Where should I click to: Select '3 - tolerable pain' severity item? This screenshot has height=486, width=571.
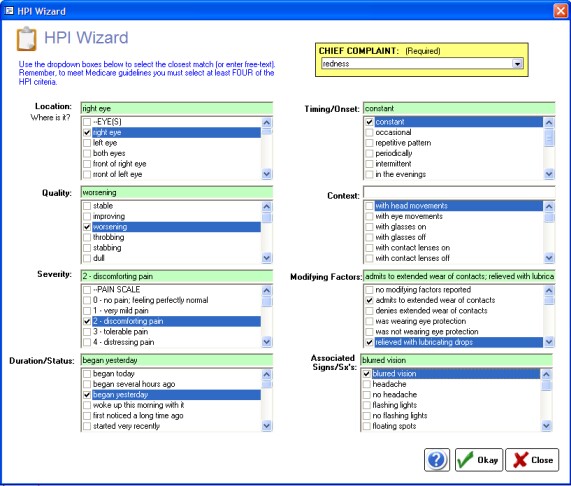coord(120,332)
